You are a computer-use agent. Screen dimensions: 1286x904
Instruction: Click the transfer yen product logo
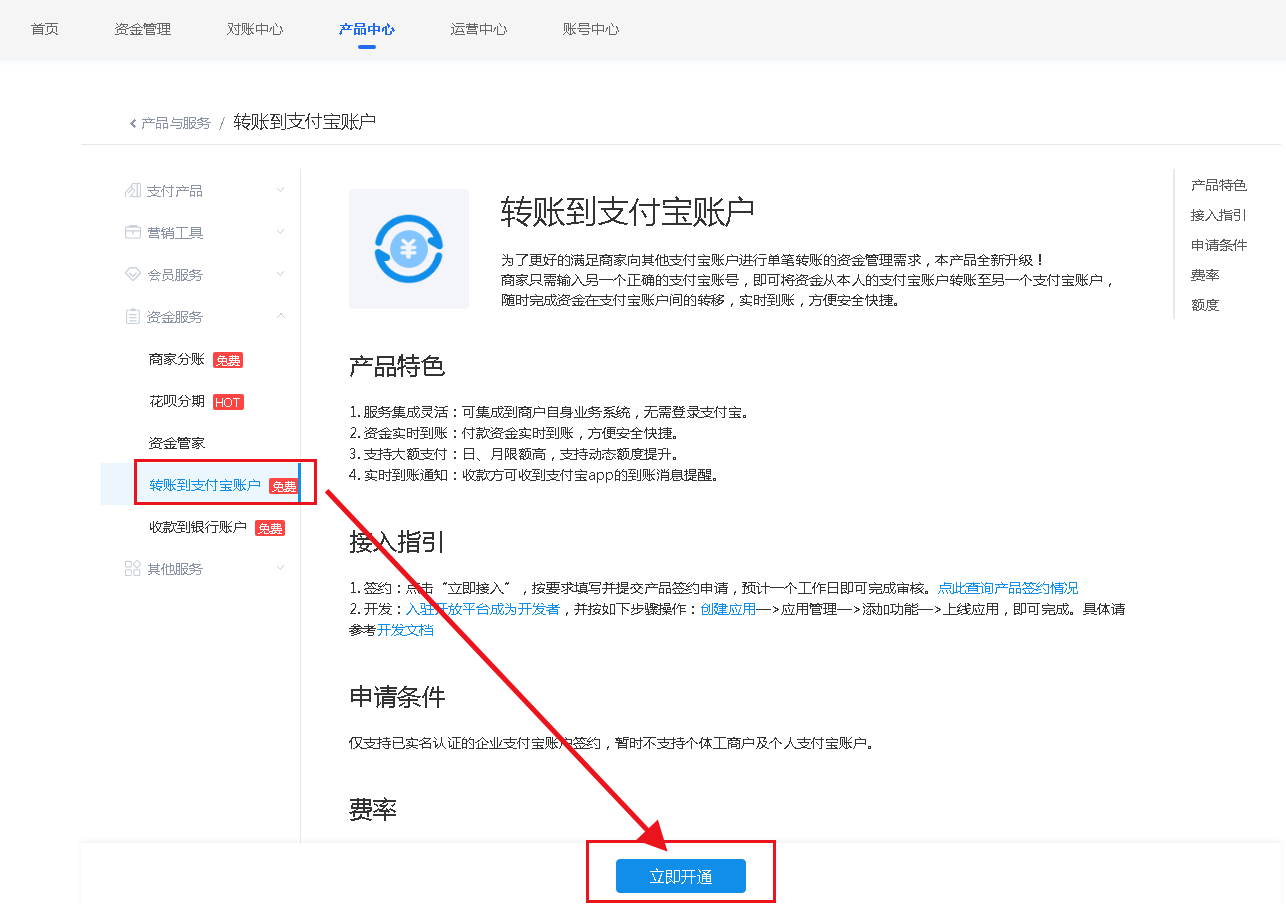[x=409, y=249]
